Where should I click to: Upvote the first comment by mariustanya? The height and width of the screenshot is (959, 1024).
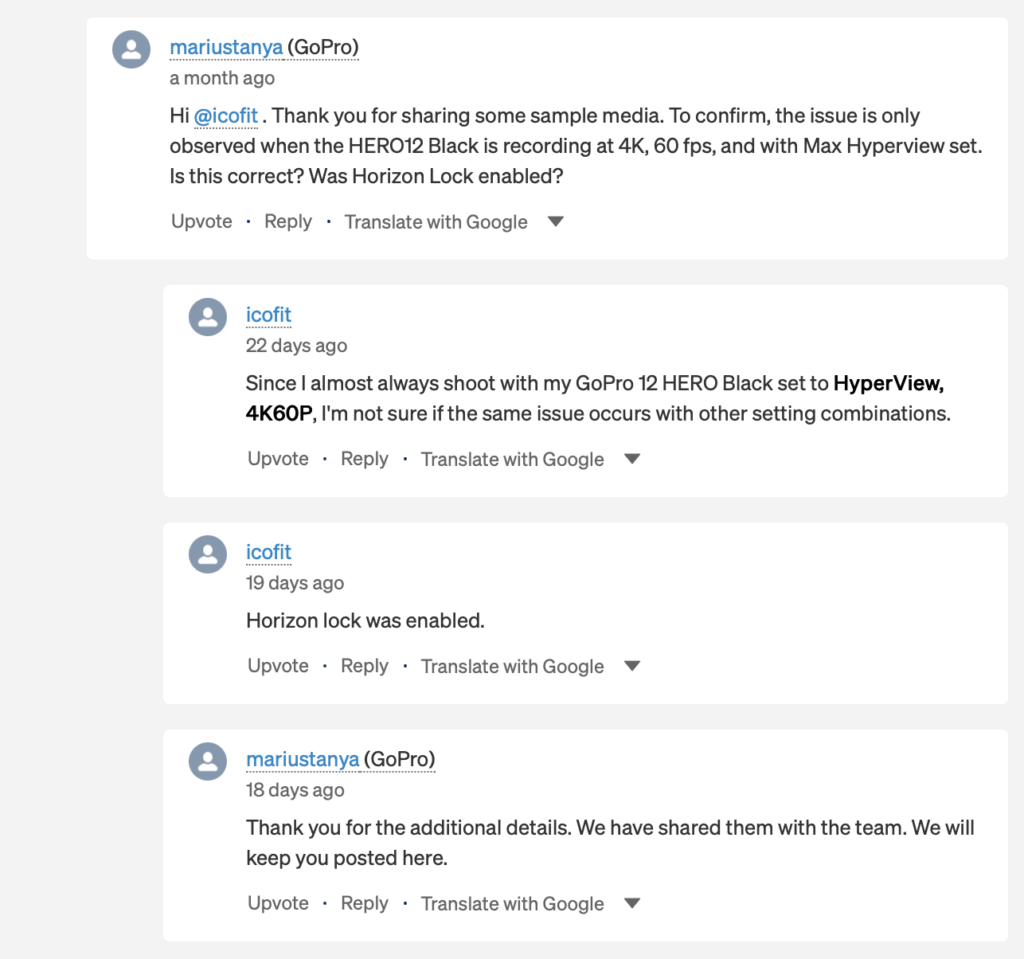[x=202, y=221]
